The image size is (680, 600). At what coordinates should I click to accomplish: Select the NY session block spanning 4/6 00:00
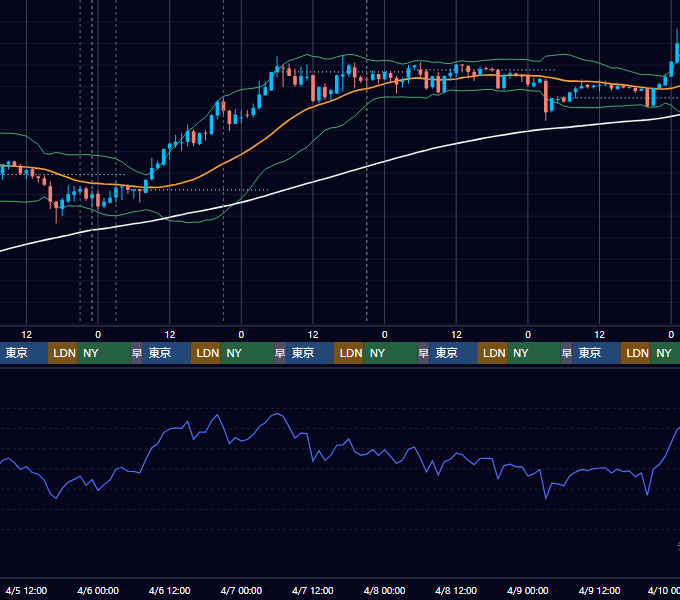pyautogui.click(x=104, y=353)
